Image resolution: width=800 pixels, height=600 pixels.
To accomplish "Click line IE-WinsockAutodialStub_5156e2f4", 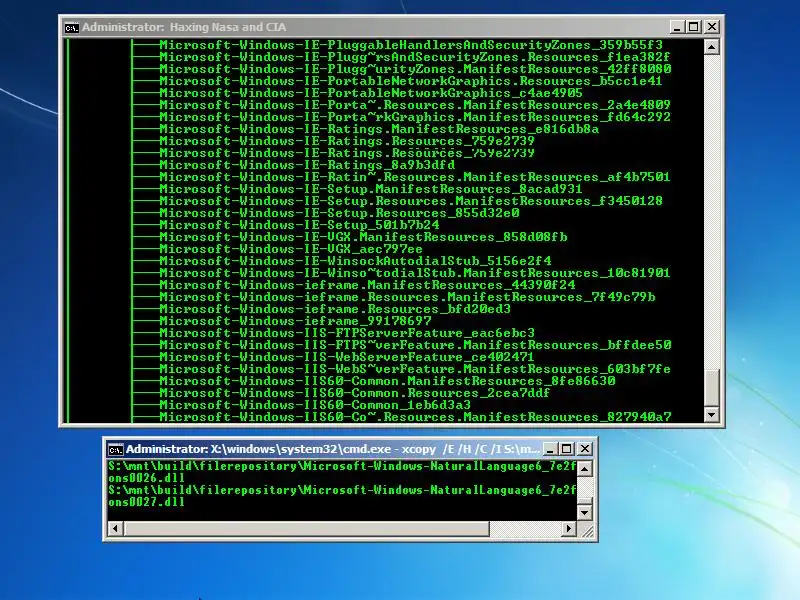I will (x=355, y=261).
